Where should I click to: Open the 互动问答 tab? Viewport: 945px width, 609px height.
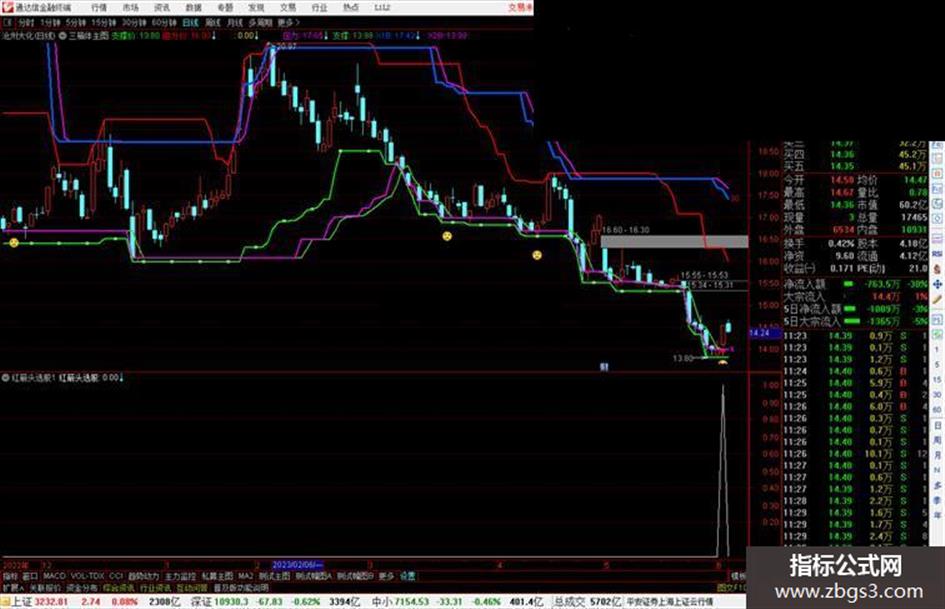pos(192,587)
